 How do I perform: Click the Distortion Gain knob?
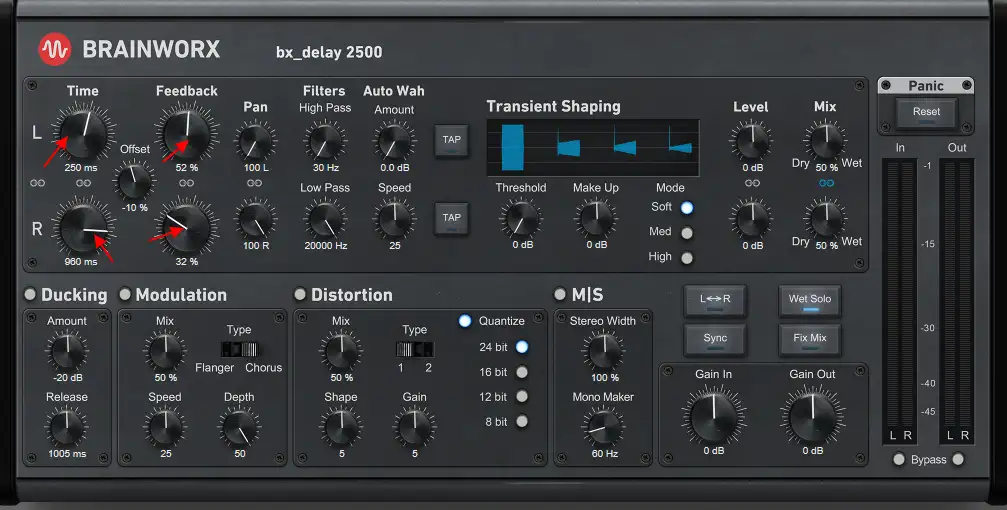[x=415, y=428]
